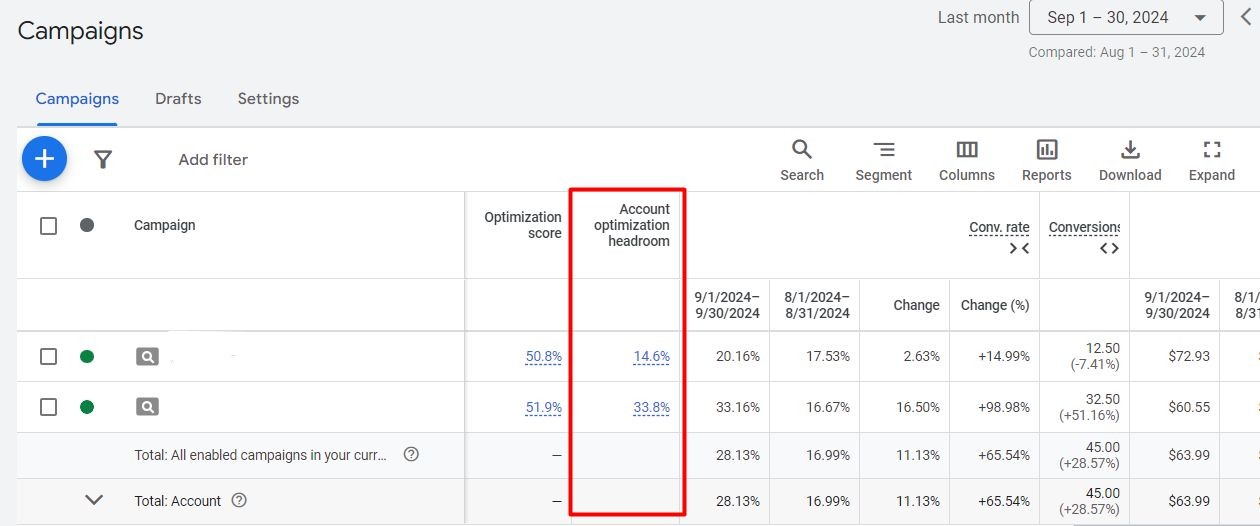Switch to the Settings tab
Image resolution: width=1260 pixels, height=526 pixels.
pos(268,99)
